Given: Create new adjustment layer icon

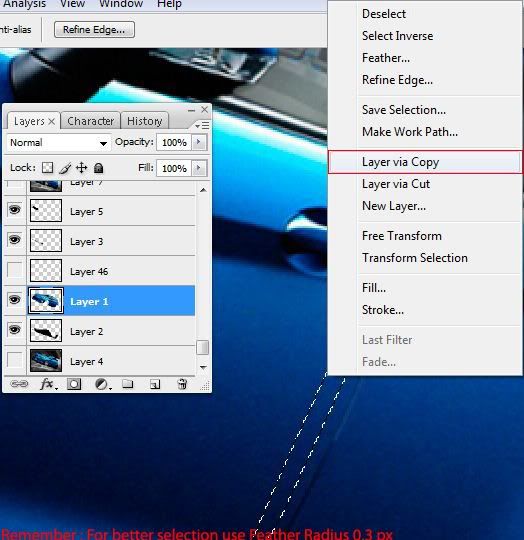Looking at the screenshot, I should (102, 384).
